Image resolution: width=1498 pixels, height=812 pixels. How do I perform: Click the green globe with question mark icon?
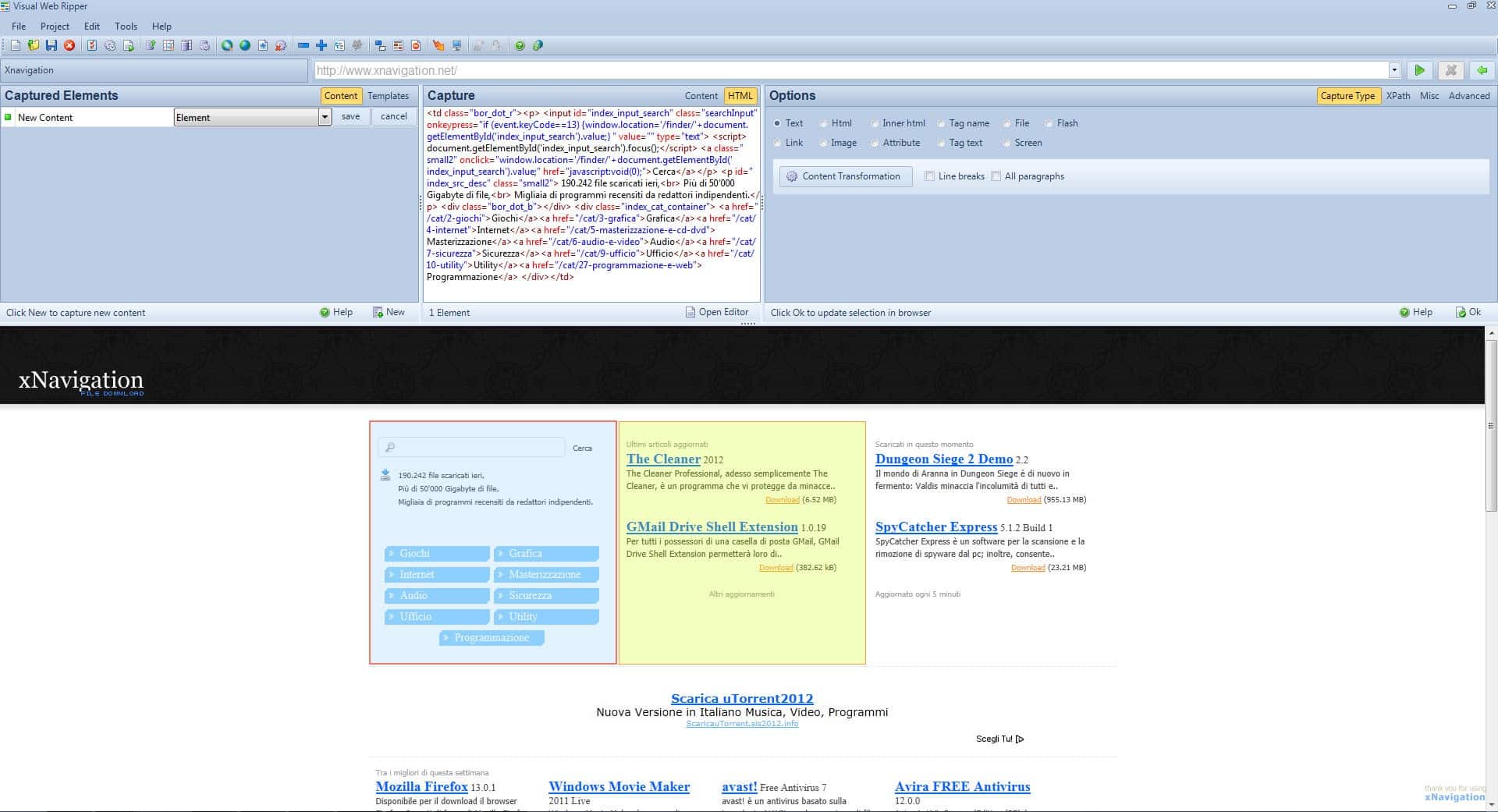click(538, 45)
